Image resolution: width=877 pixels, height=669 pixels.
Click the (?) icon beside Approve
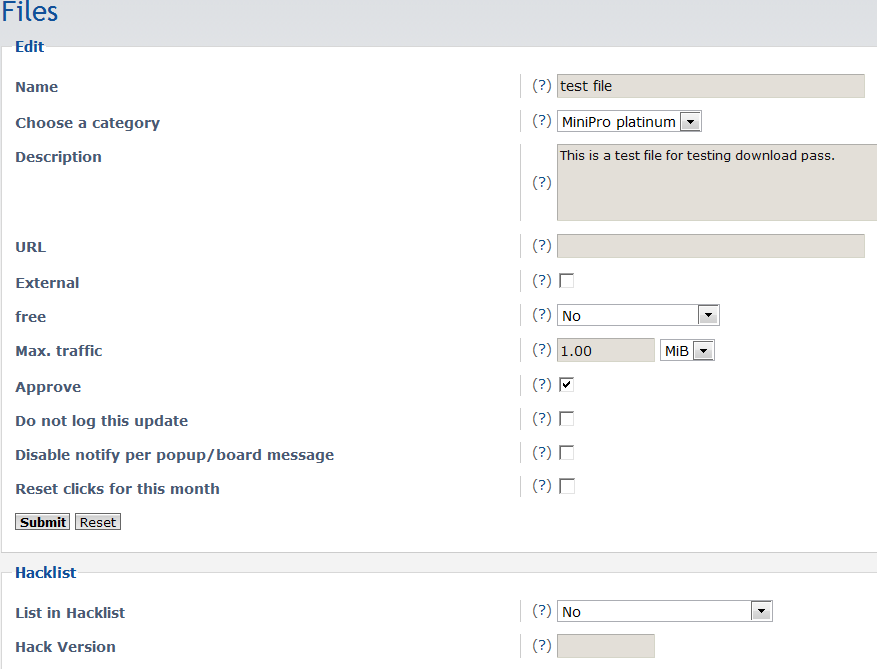542,385
